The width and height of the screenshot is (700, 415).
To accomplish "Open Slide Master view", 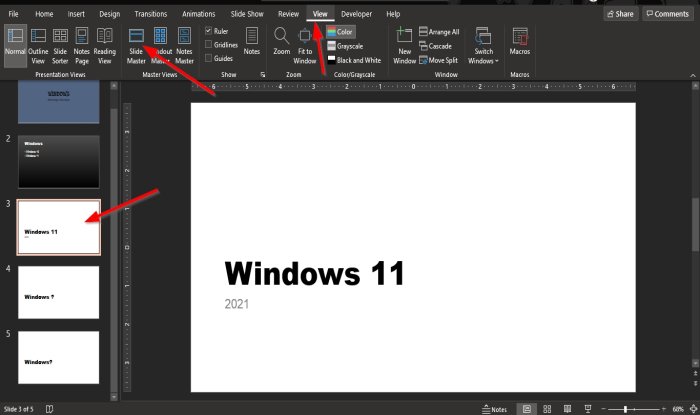I will point(136,46).
